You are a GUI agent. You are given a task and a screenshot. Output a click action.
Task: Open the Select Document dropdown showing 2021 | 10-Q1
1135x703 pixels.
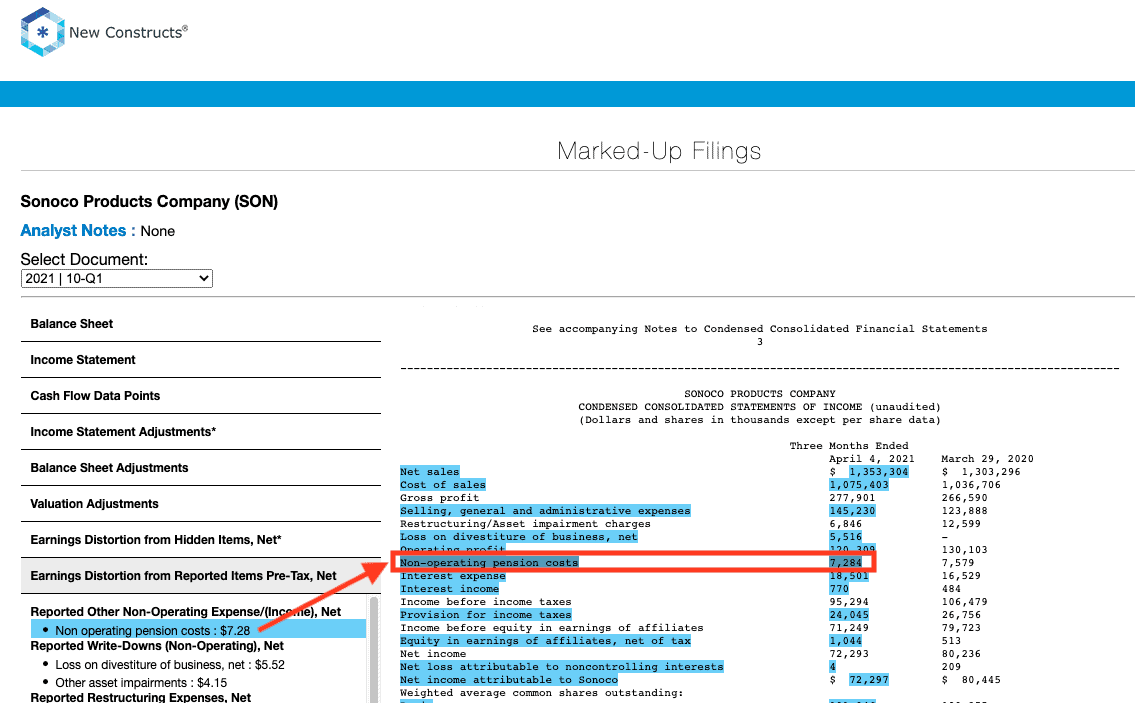117,279
